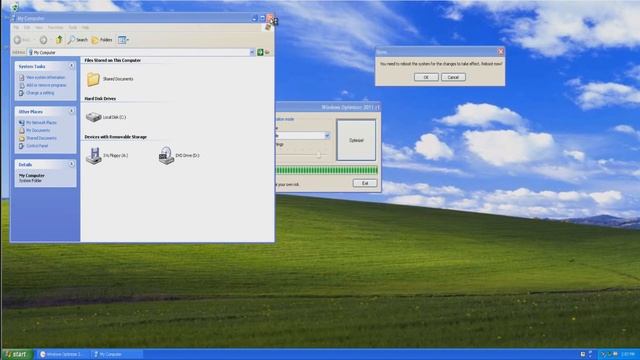Click the Devices with Removable Storage heading
Viewport: 640px width, 360px height.
click(116, 137)
